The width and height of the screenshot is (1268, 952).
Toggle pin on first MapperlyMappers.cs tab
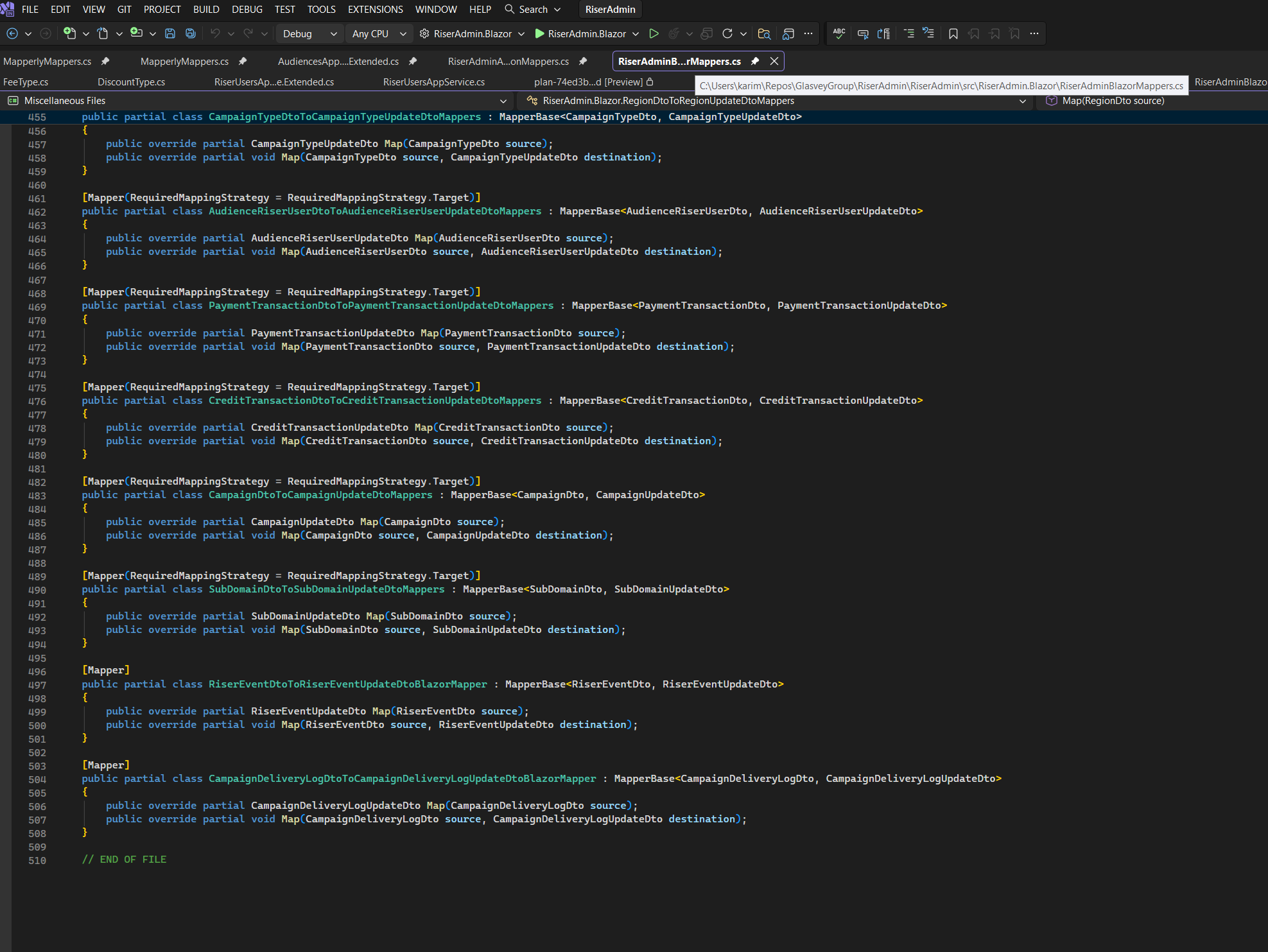105,61
